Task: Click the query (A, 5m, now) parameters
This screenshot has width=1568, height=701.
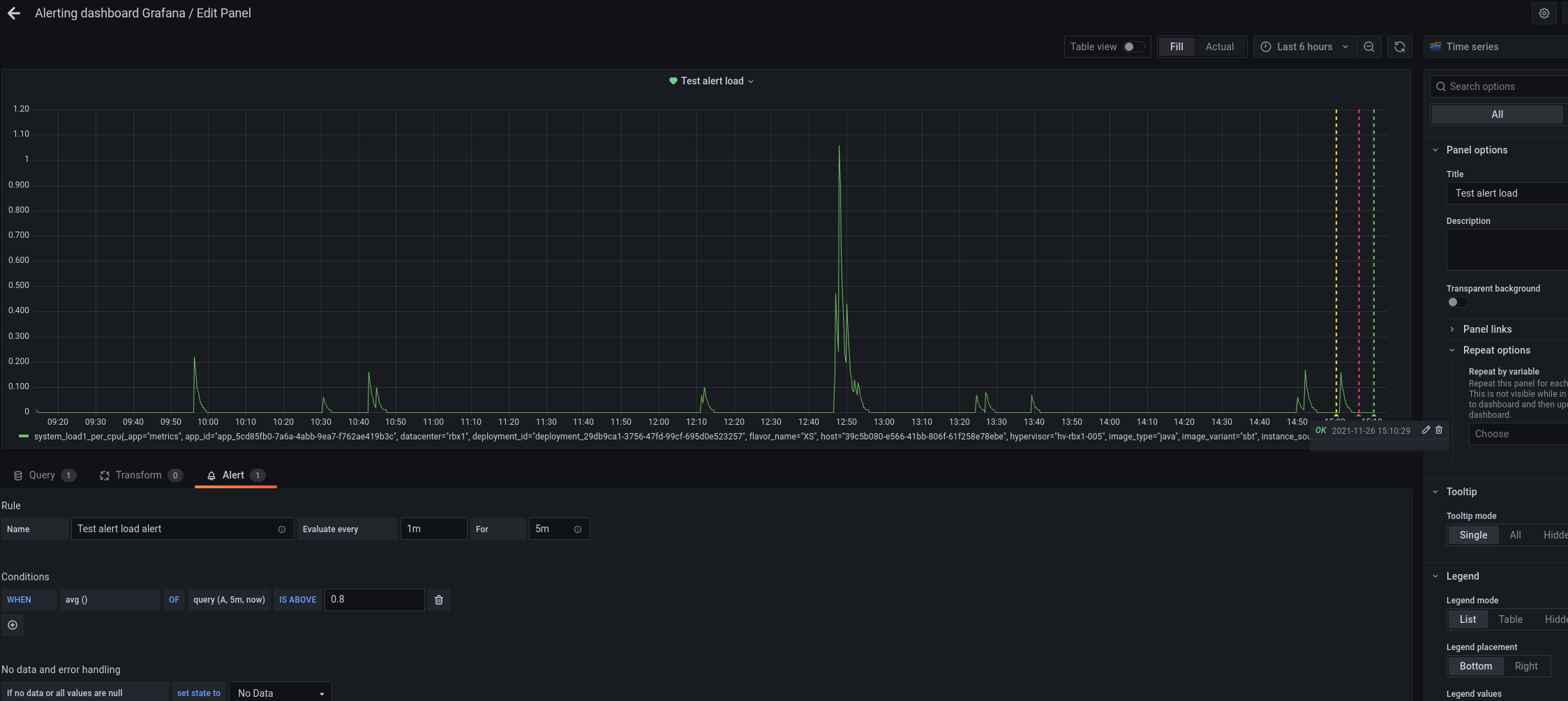Action: click(x=229, y=600)
